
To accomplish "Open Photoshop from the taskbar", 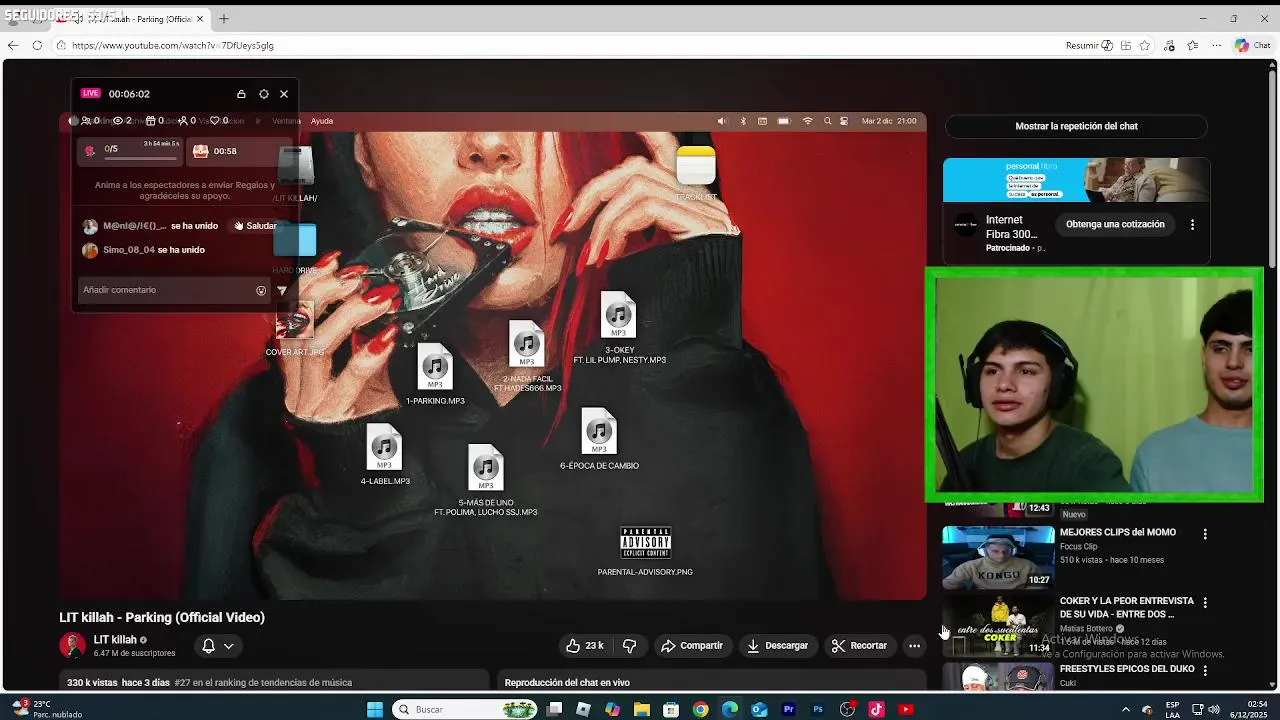I will (x=818, y=710).
